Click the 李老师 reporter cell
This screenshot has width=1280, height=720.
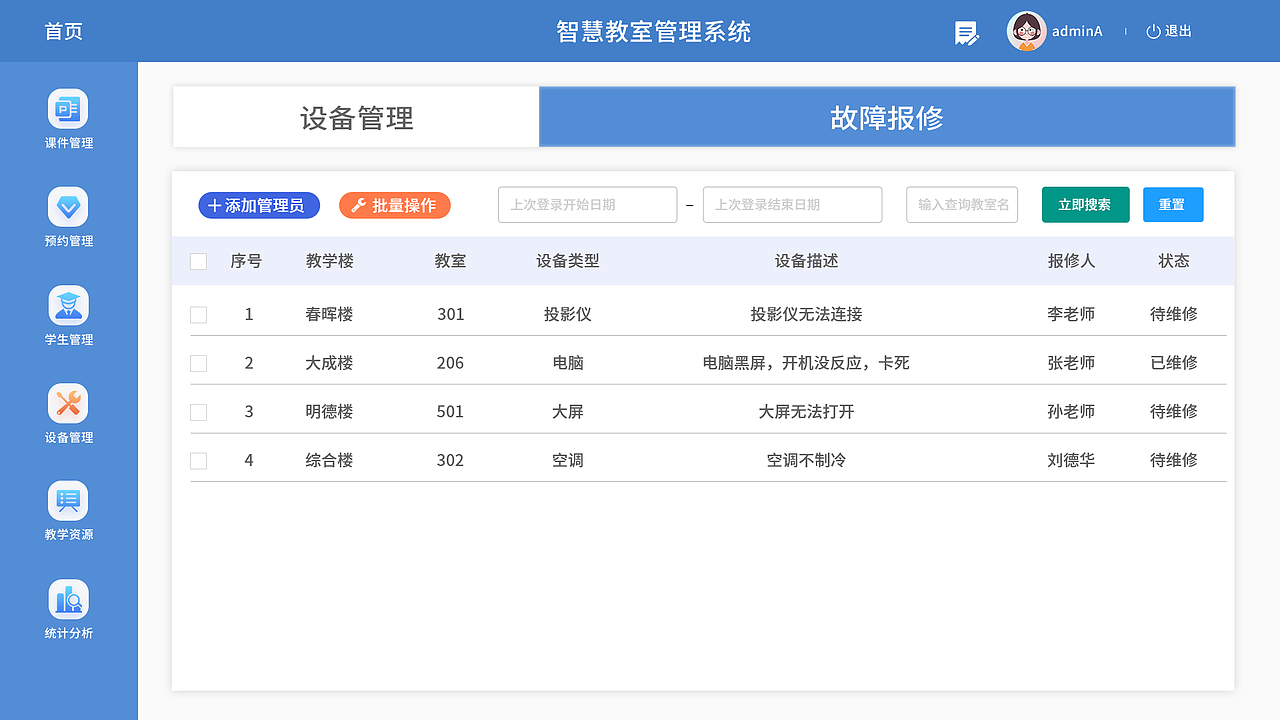tap(1071, 314)
